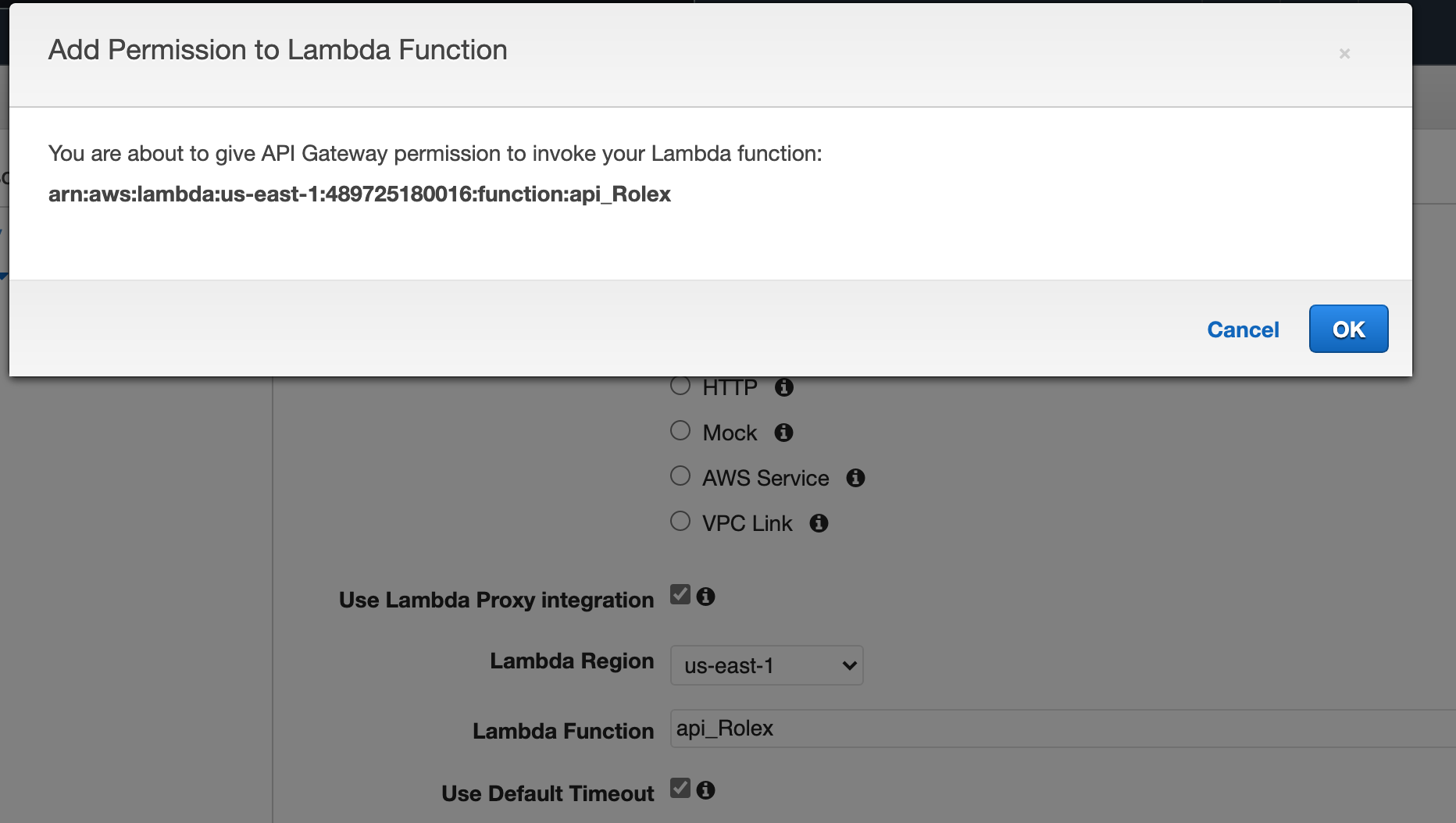The width and height of the screenshot is (1456, 823).
Task: Open the Lambda Region us-east-1 dropdown
Action: click(x=766, y=665)
